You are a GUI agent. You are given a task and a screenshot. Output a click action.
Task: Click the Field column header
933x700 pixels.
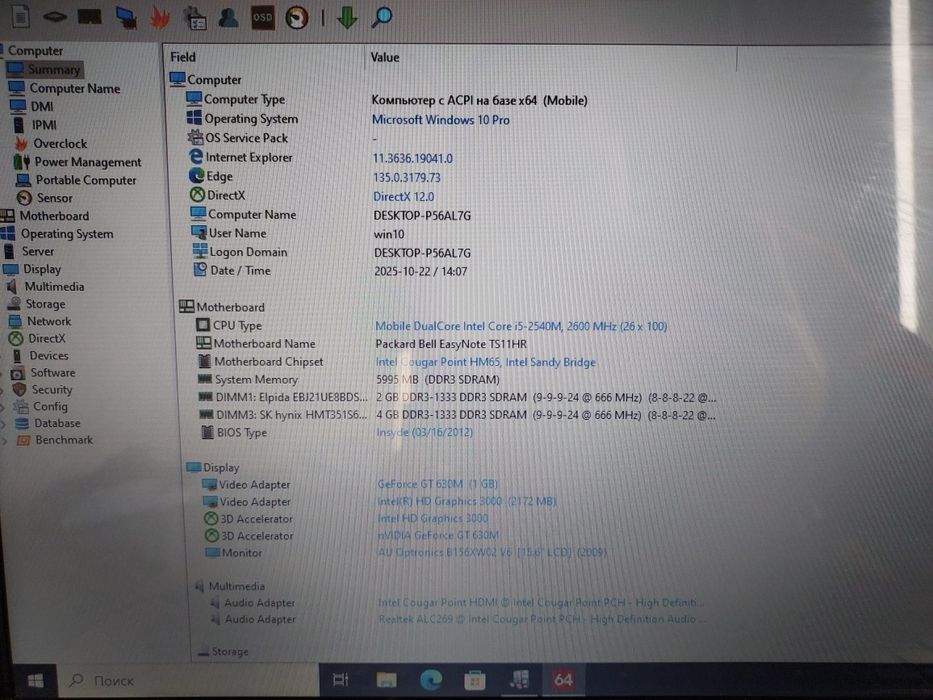pyautogui.click(x=183, y=57)
